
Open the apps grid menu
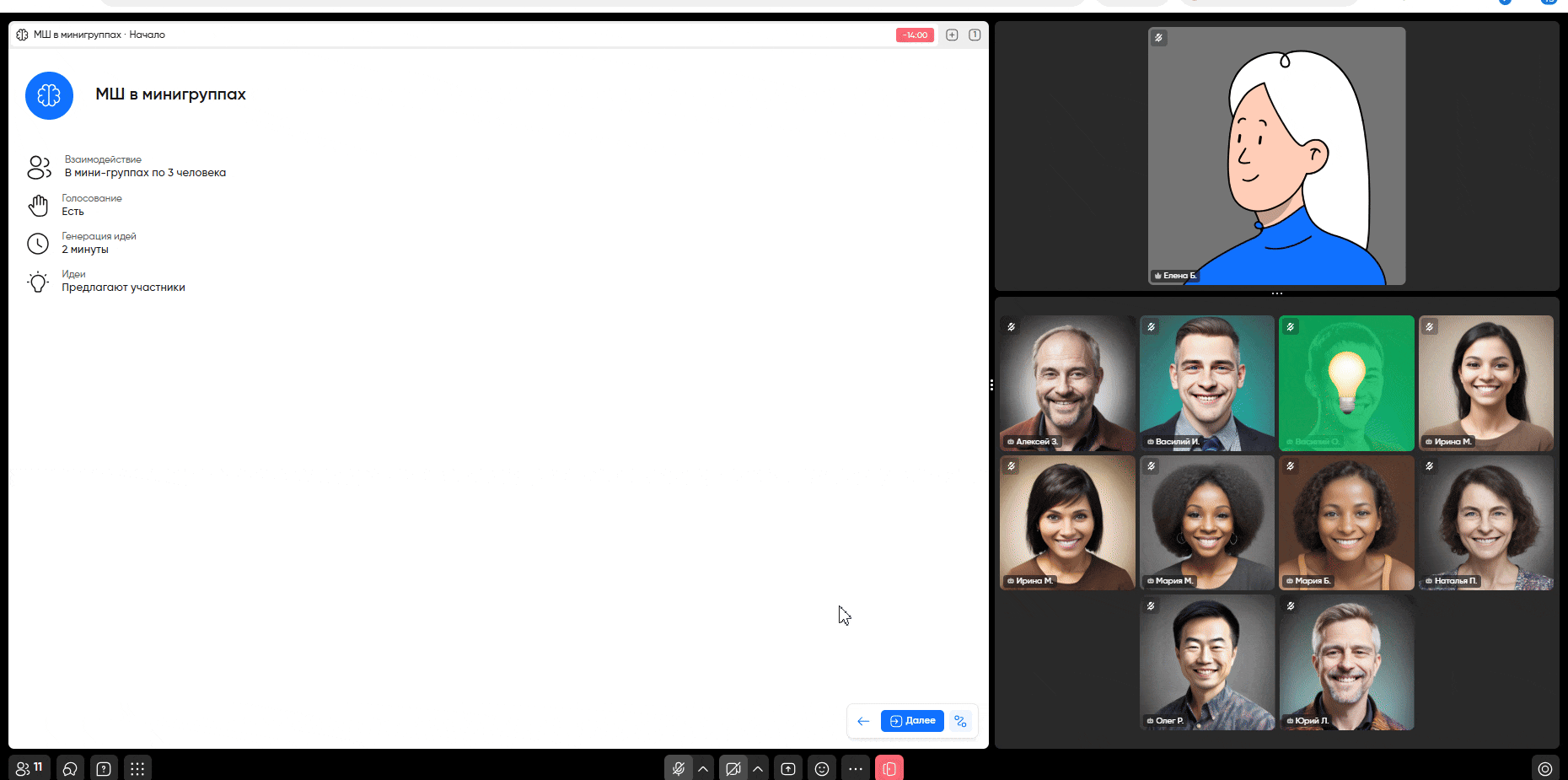click(137, 768)
